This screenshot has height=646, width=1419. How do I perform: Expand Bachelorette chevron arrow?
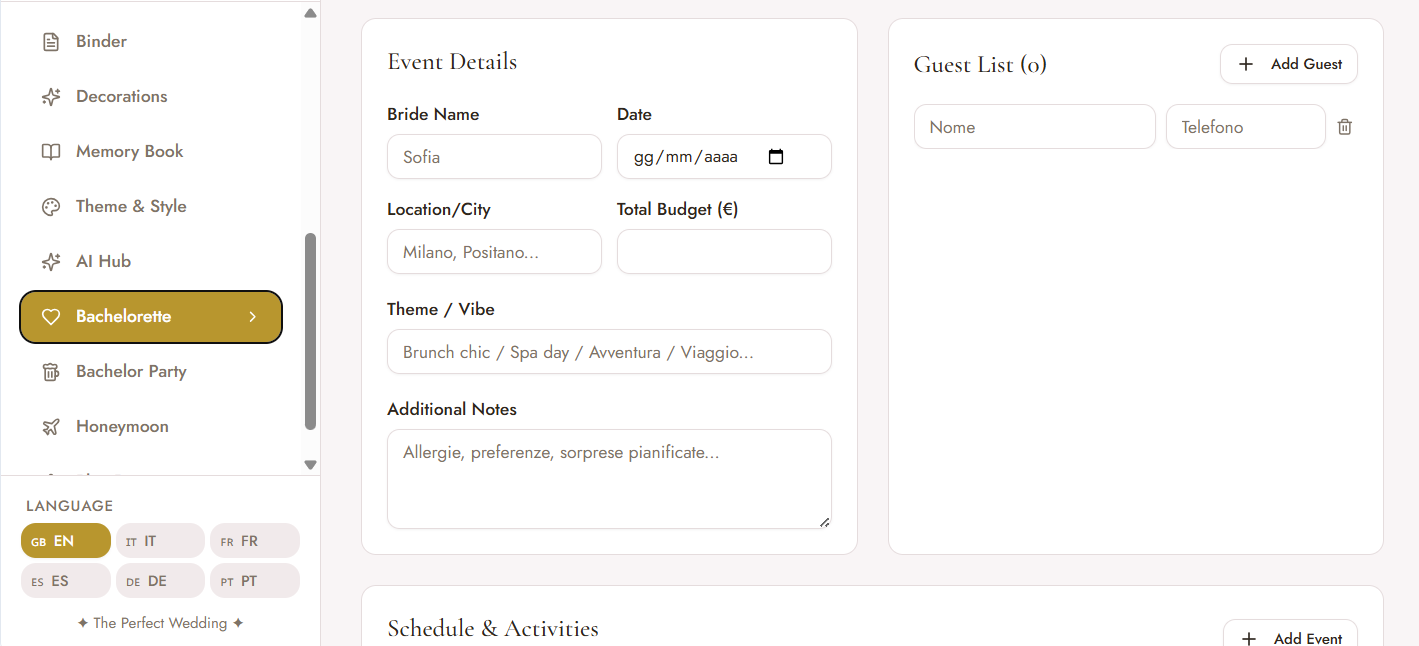click(x=253, y=317)
